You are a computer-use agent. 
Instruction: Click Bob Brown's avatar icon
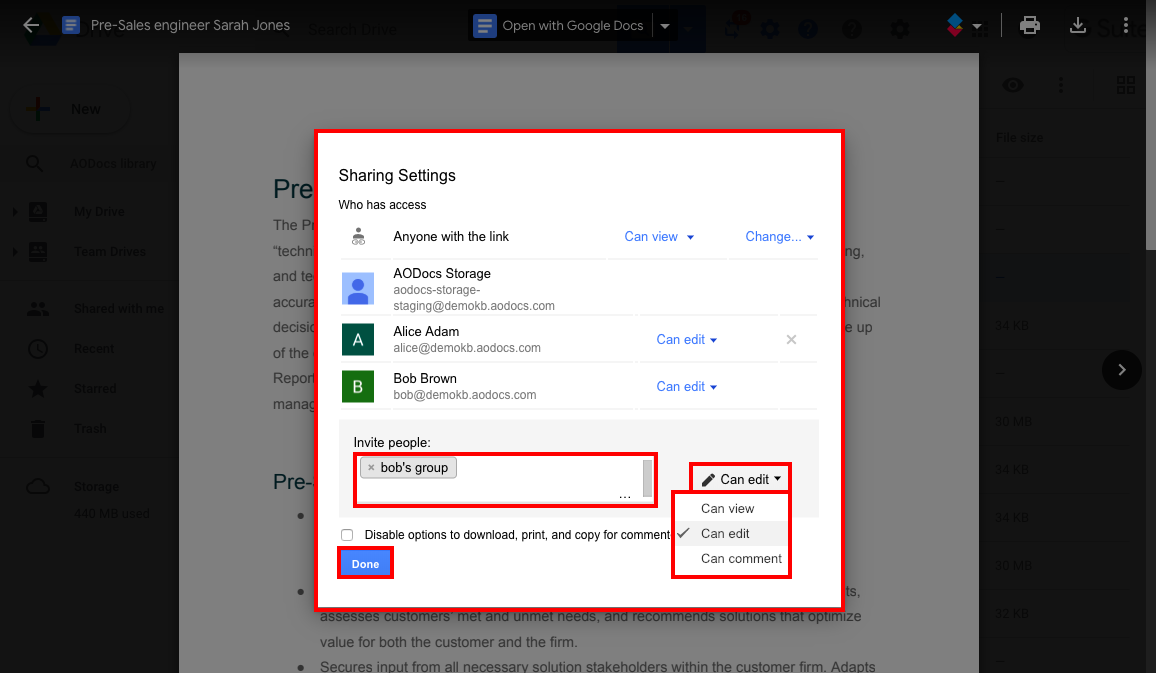point(358,387)
